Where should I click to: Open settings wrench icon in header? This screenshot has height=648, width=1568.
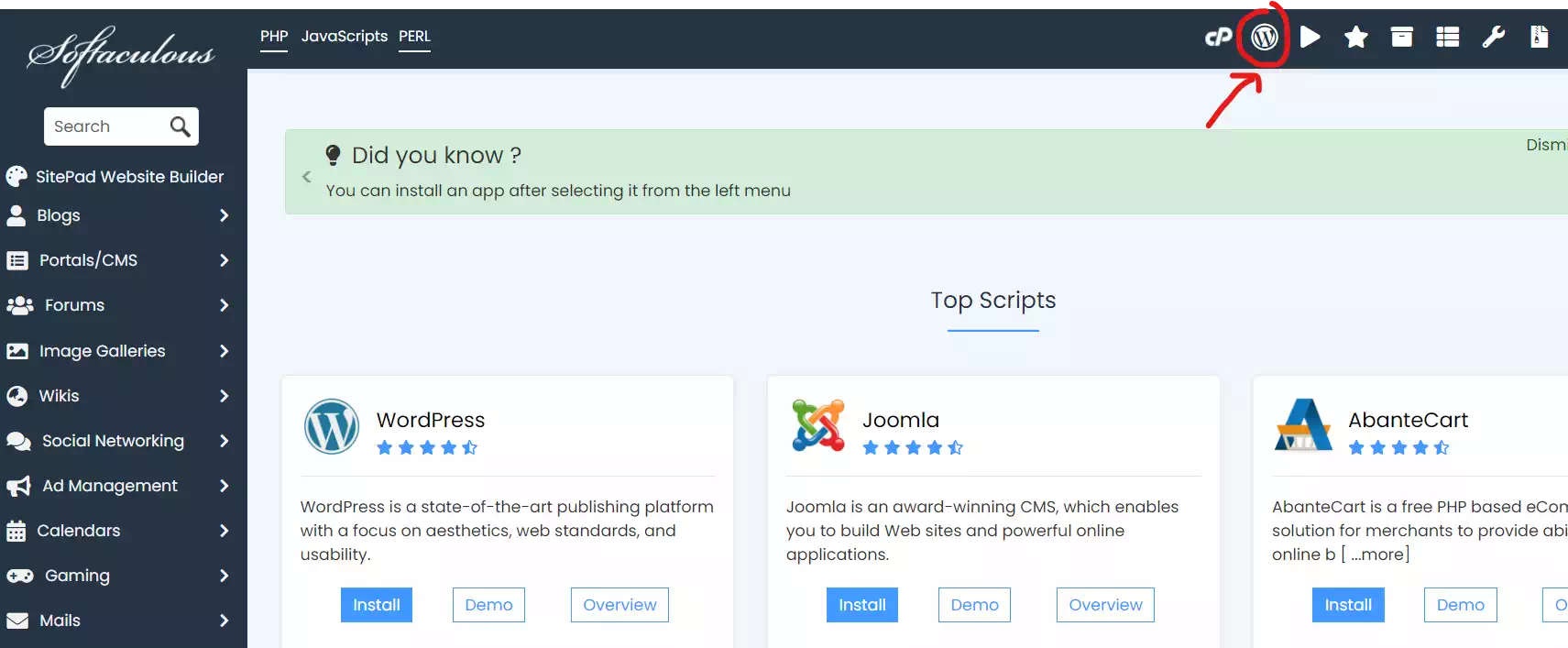click(x=1494, y=37)
